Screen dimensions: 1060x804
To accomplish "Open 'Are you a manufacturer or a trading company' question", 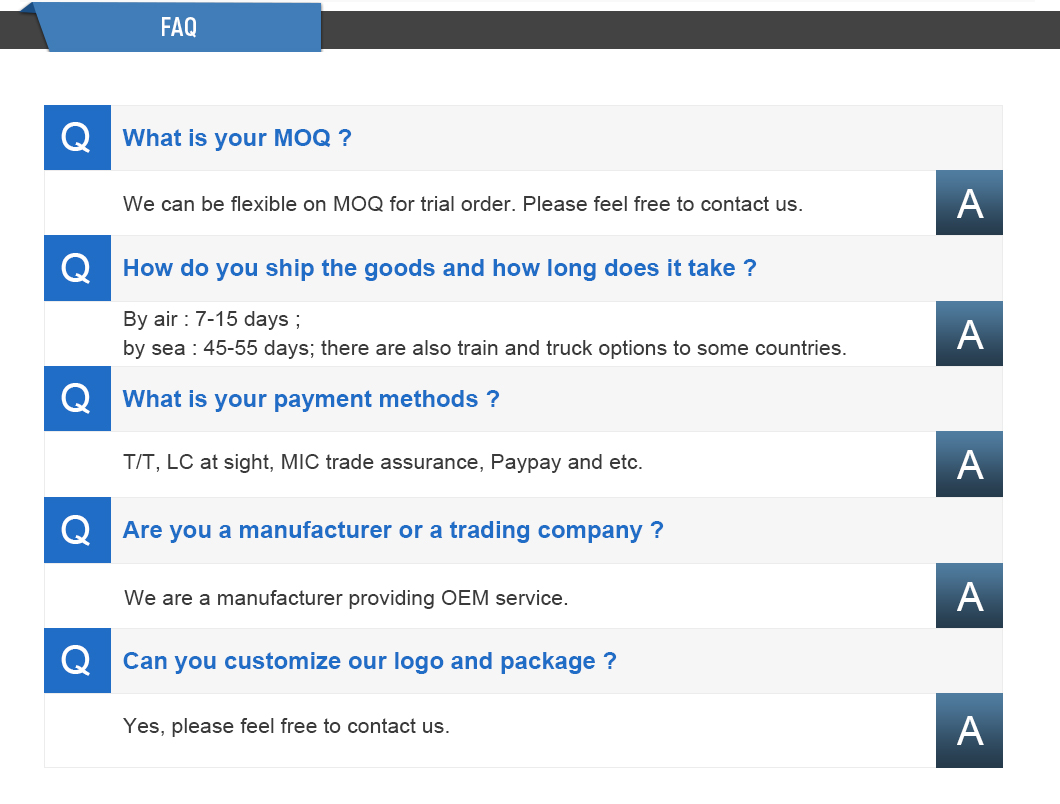I will (393, 530).
